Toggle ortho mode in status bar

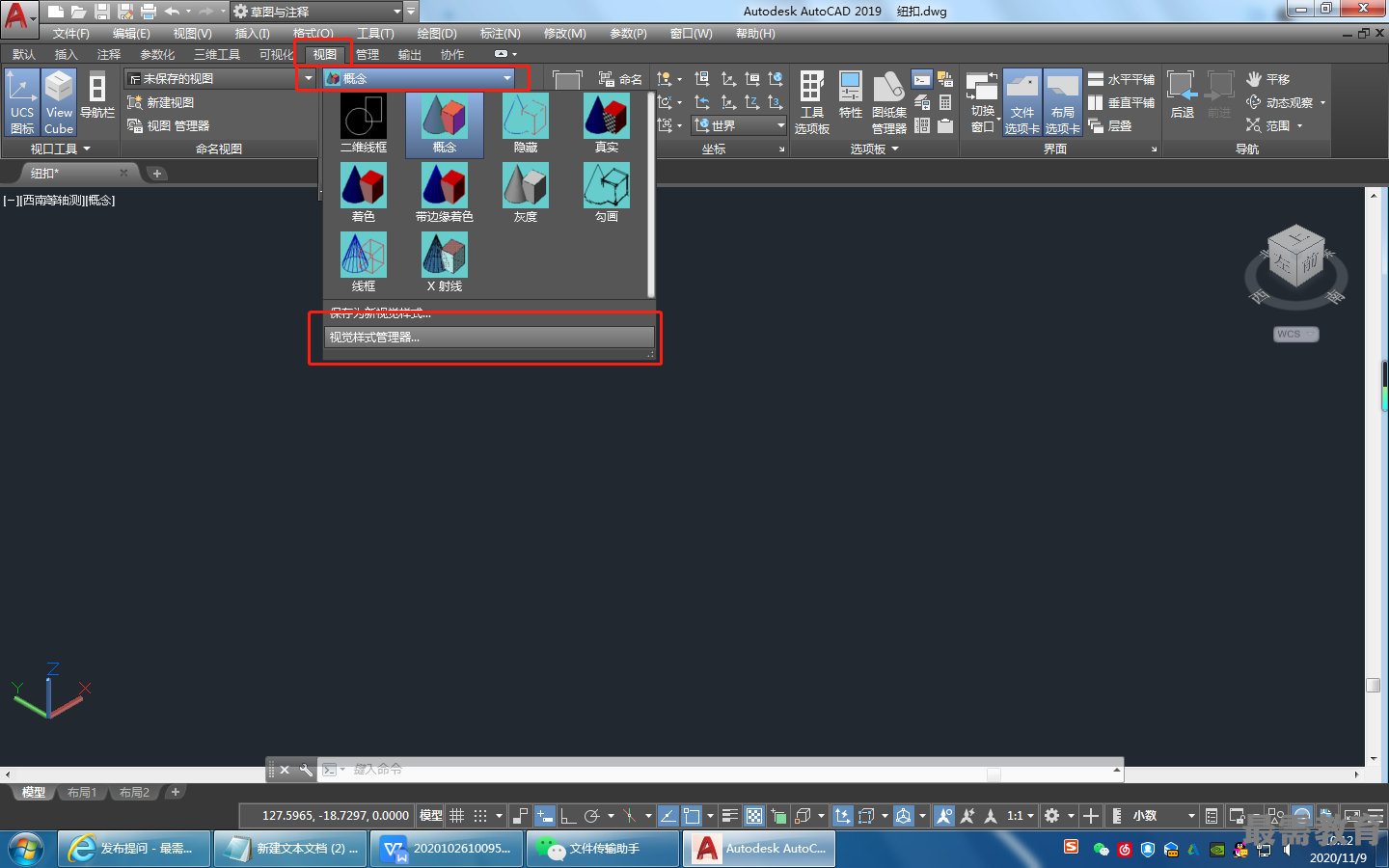pyautogui.click(x=568, y=816)
